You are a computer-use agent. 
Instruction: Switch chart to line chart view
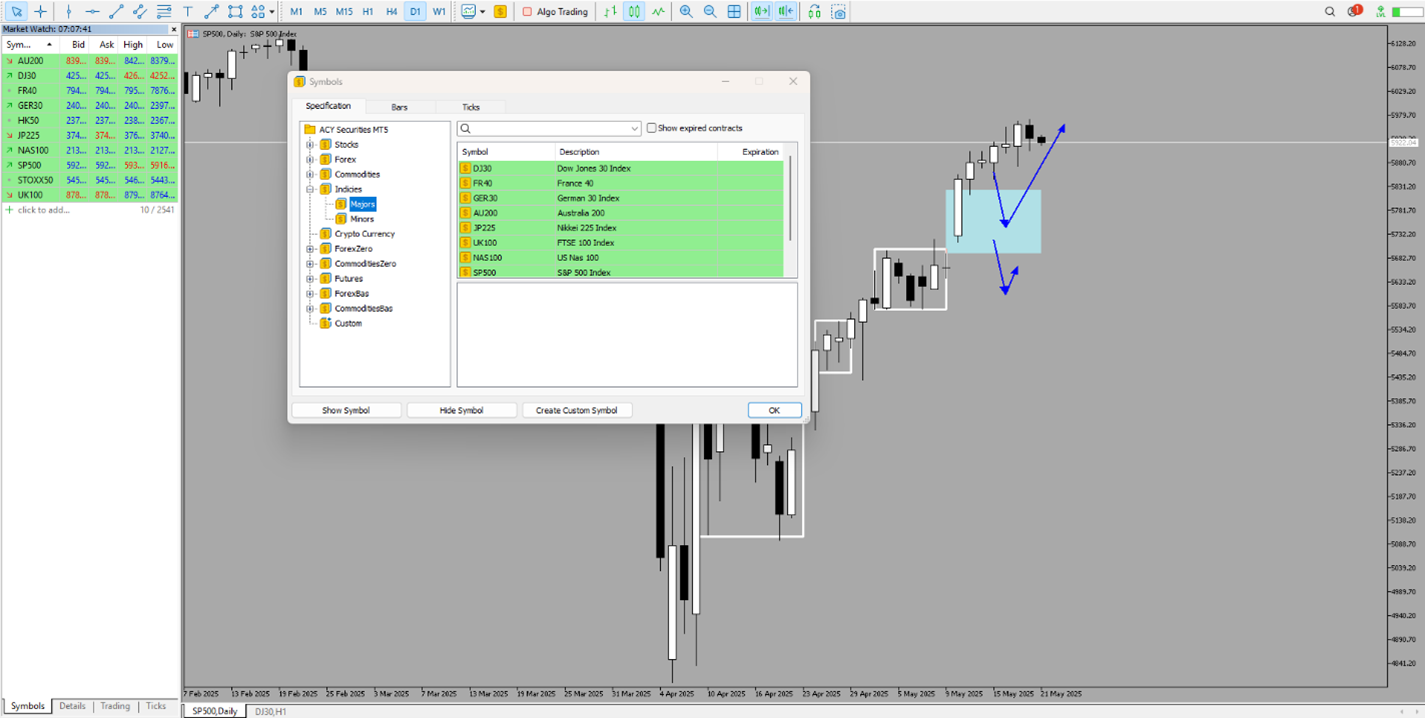click(658, 12)
